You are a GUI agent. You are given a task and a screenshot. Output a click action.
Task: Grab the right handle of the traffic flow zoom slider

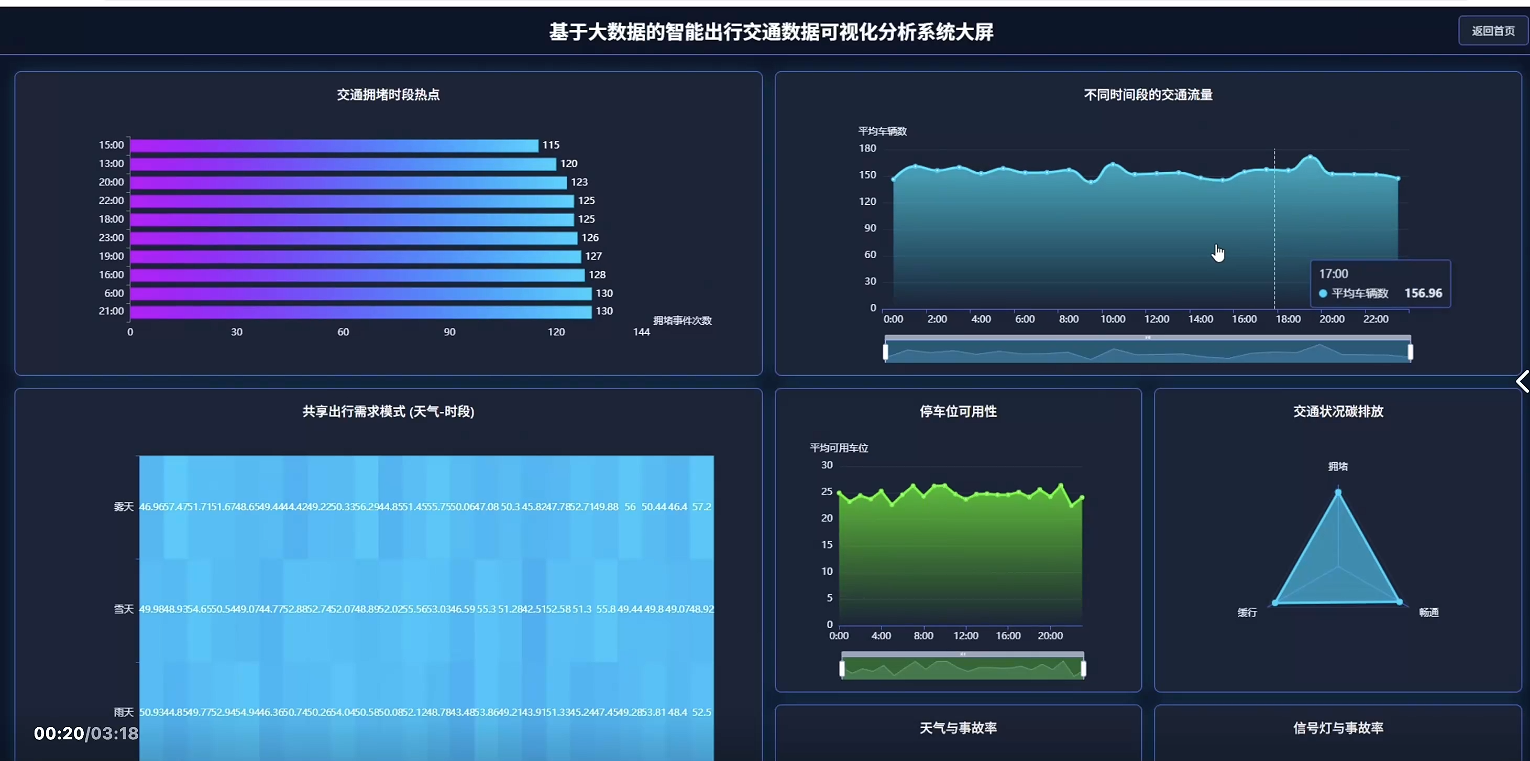1410,351
